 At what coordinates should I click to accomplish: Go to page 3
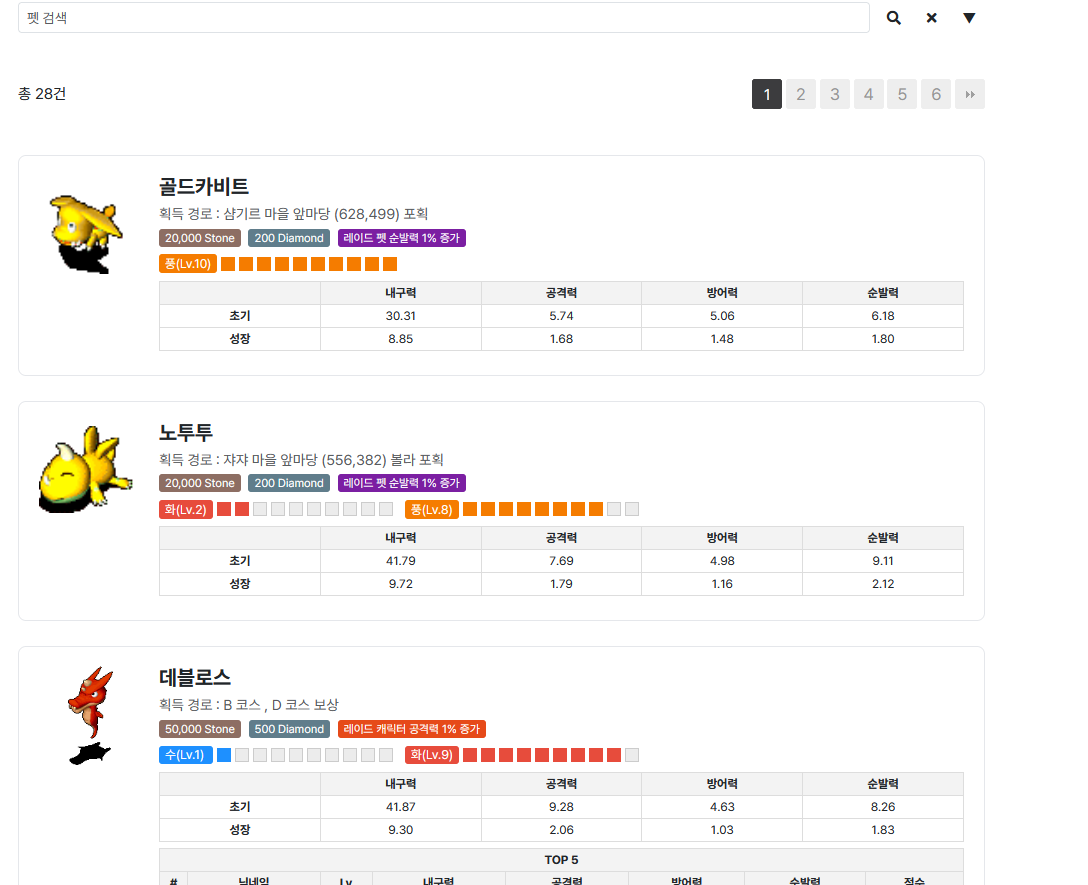[834, 95]
